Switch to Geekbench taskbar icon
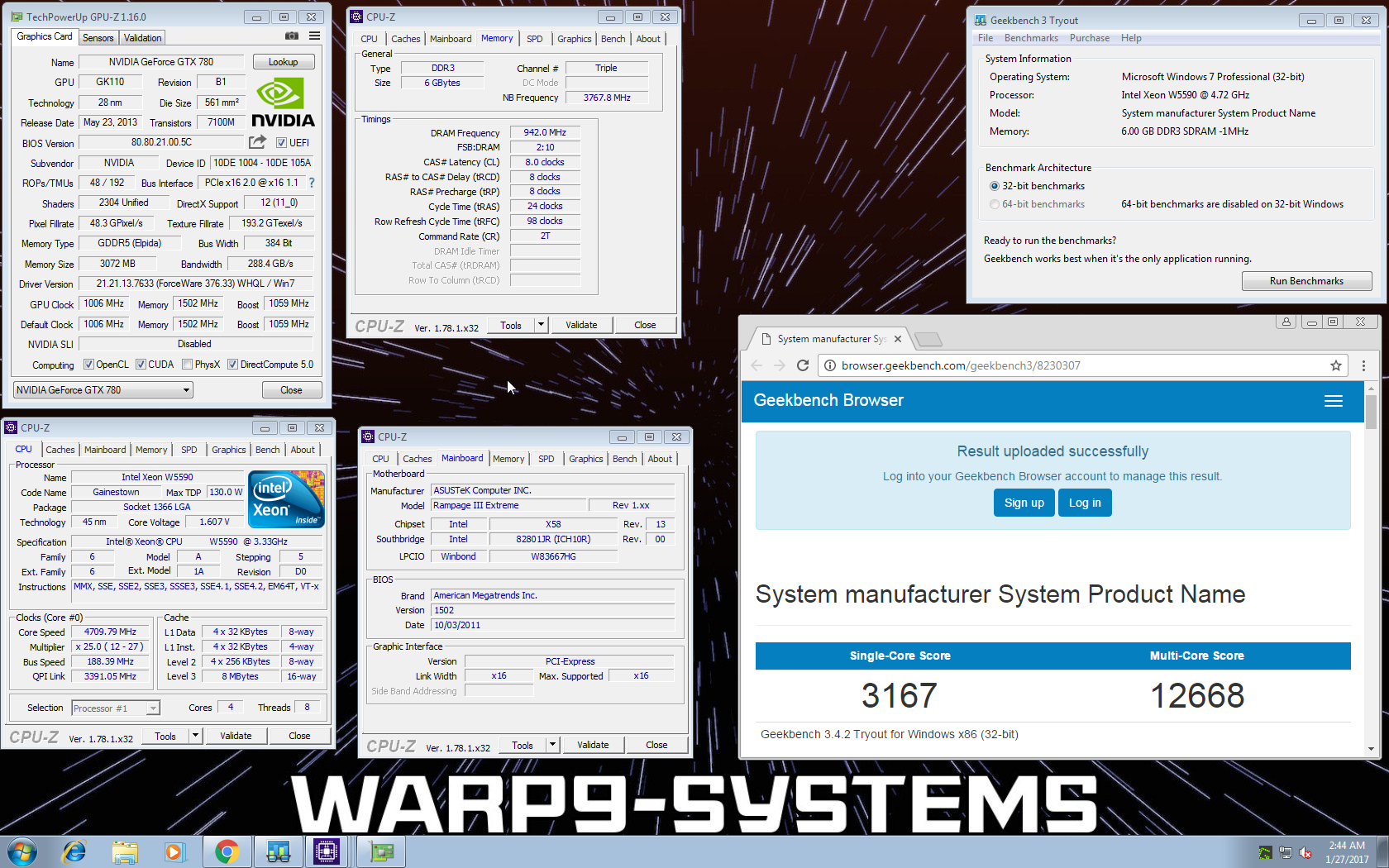 click(278, 851)
